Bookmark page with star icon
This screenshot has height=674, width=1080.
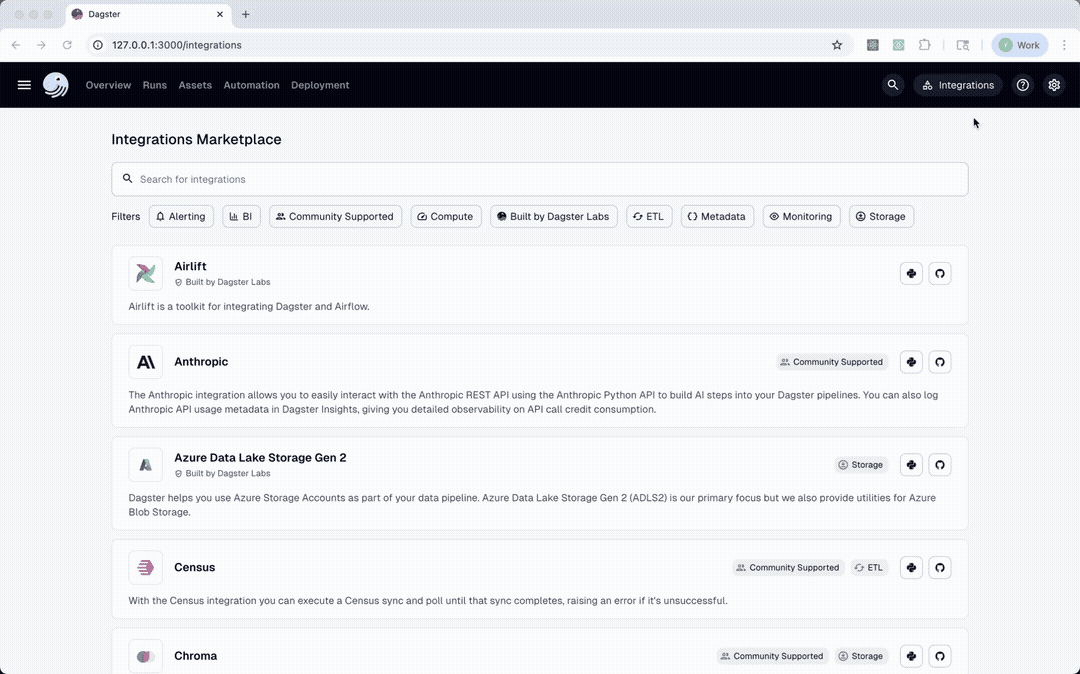[x=837, y=45]
